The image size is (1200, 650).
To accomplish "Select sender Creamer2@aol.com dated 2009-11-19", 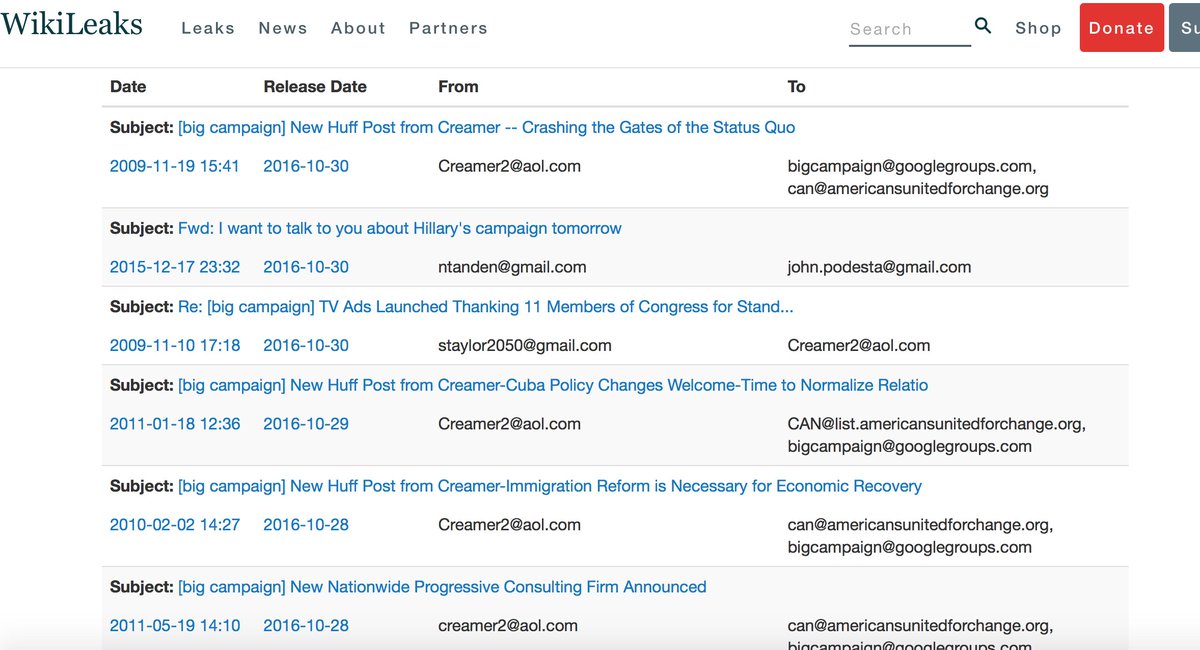I will pyautogui.click(x=509, y=166).
